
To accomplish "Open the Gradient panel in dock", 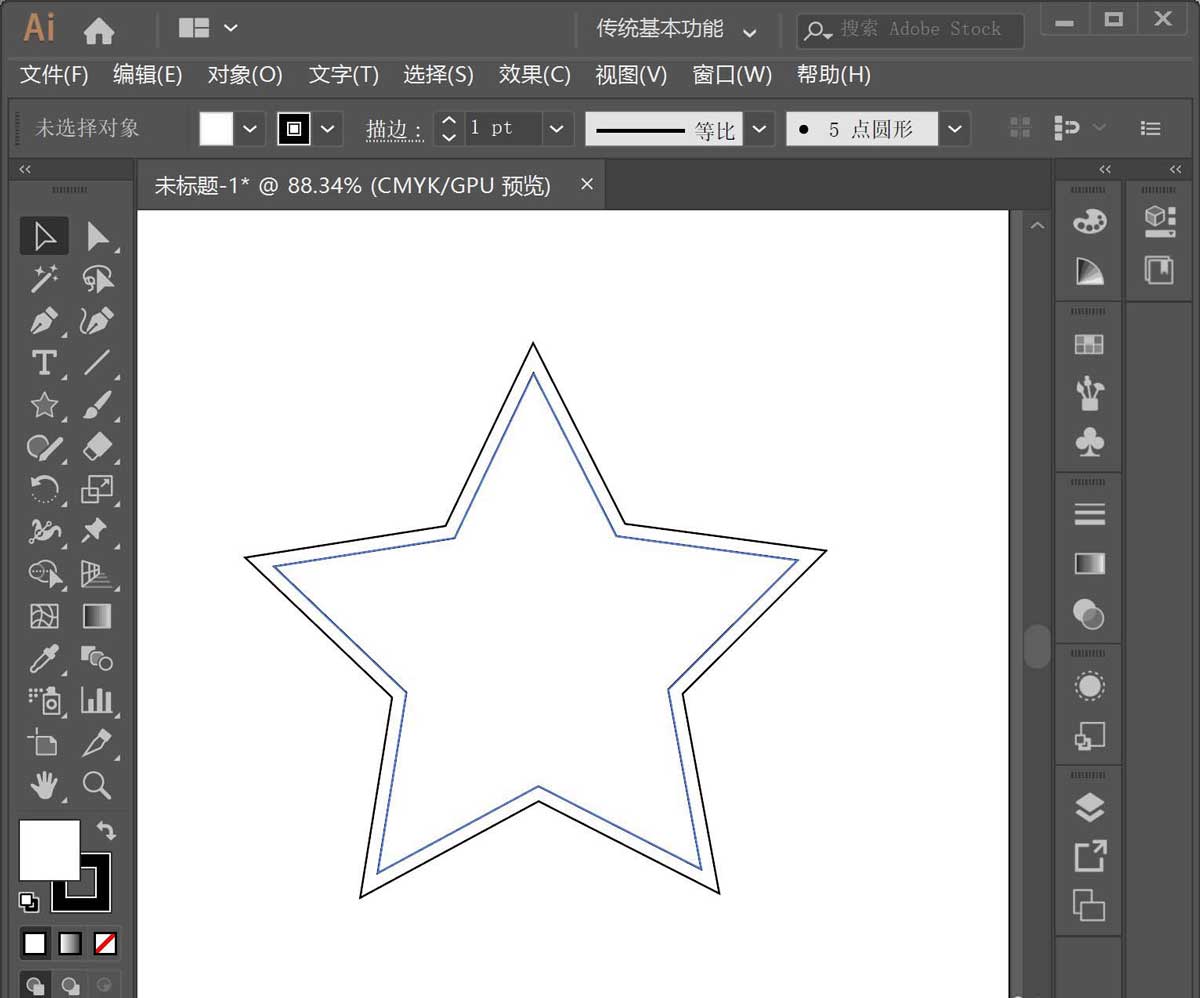I will pos(1089,564).
